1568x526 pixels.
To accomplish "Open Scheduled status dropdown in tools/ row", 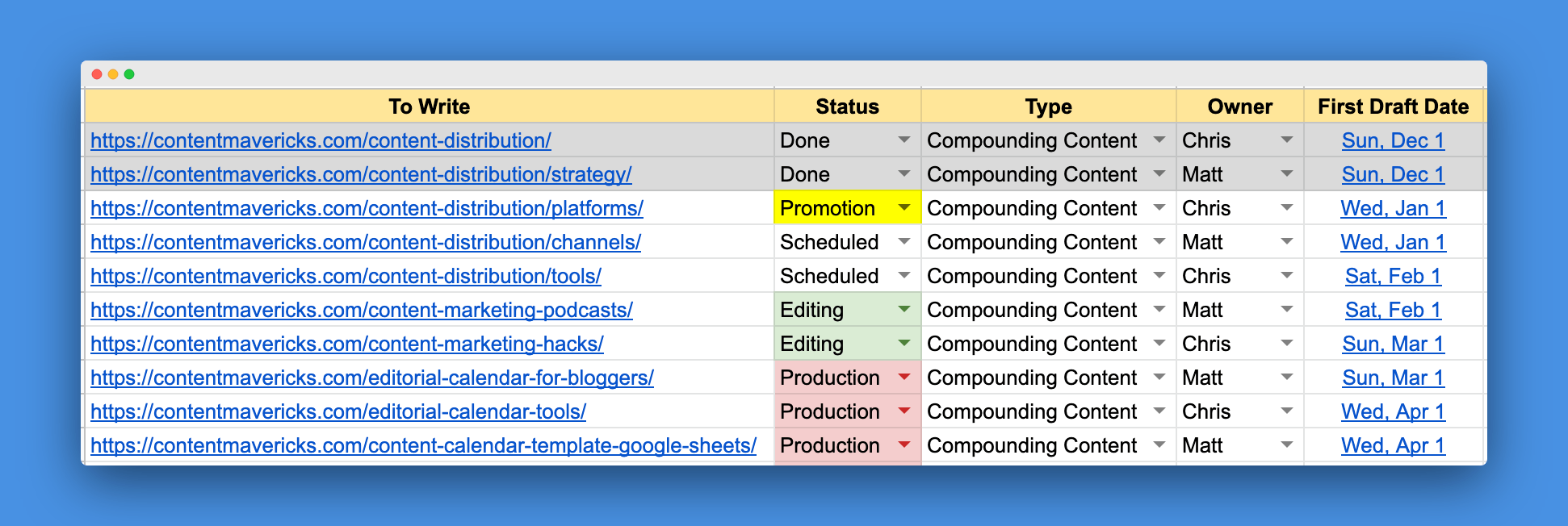I will tap(904, 276).
